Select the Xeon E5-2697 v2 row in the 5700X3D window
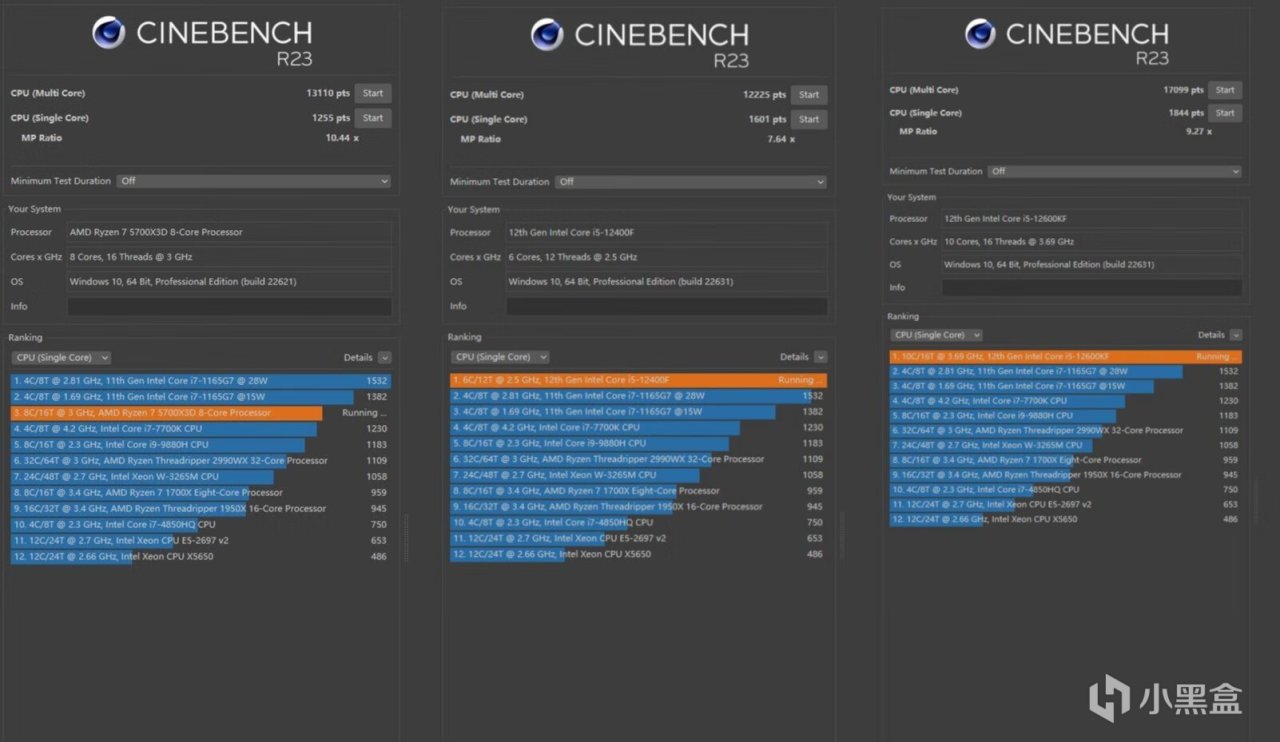 coord(200,540)
